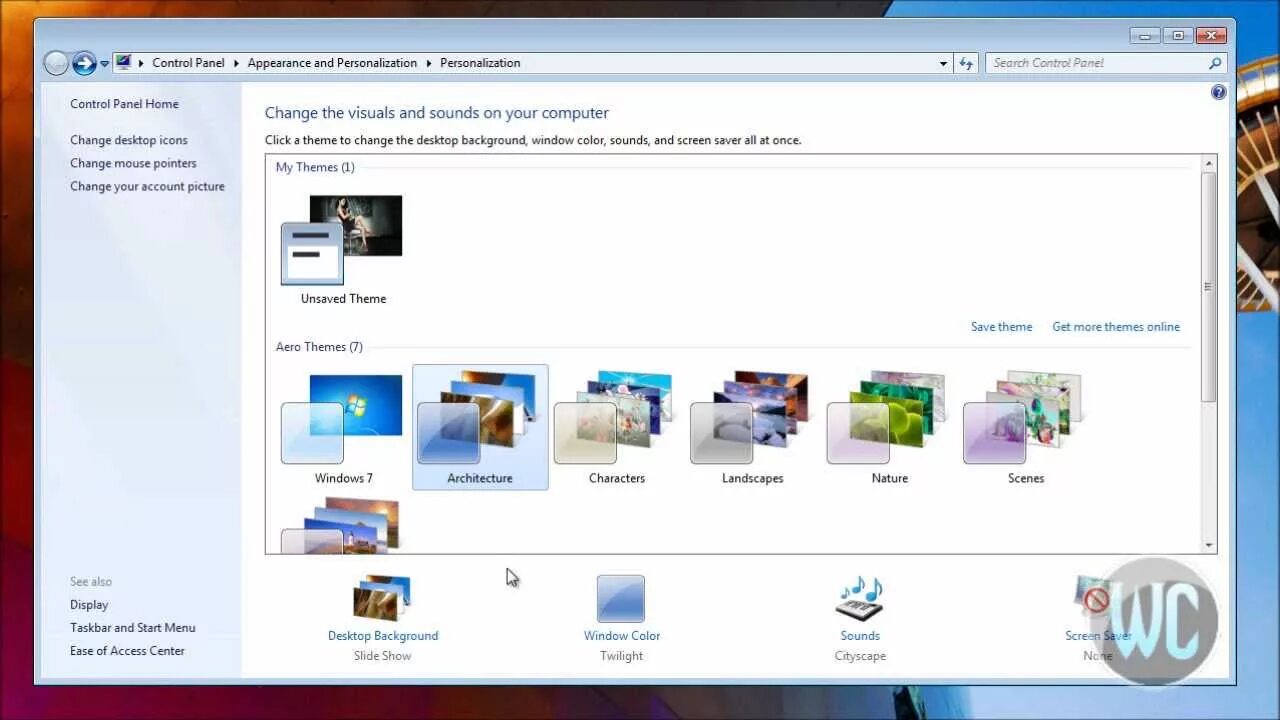Click the Control Panel icon in address bar
1280x720 pixels.
[123, 62]
